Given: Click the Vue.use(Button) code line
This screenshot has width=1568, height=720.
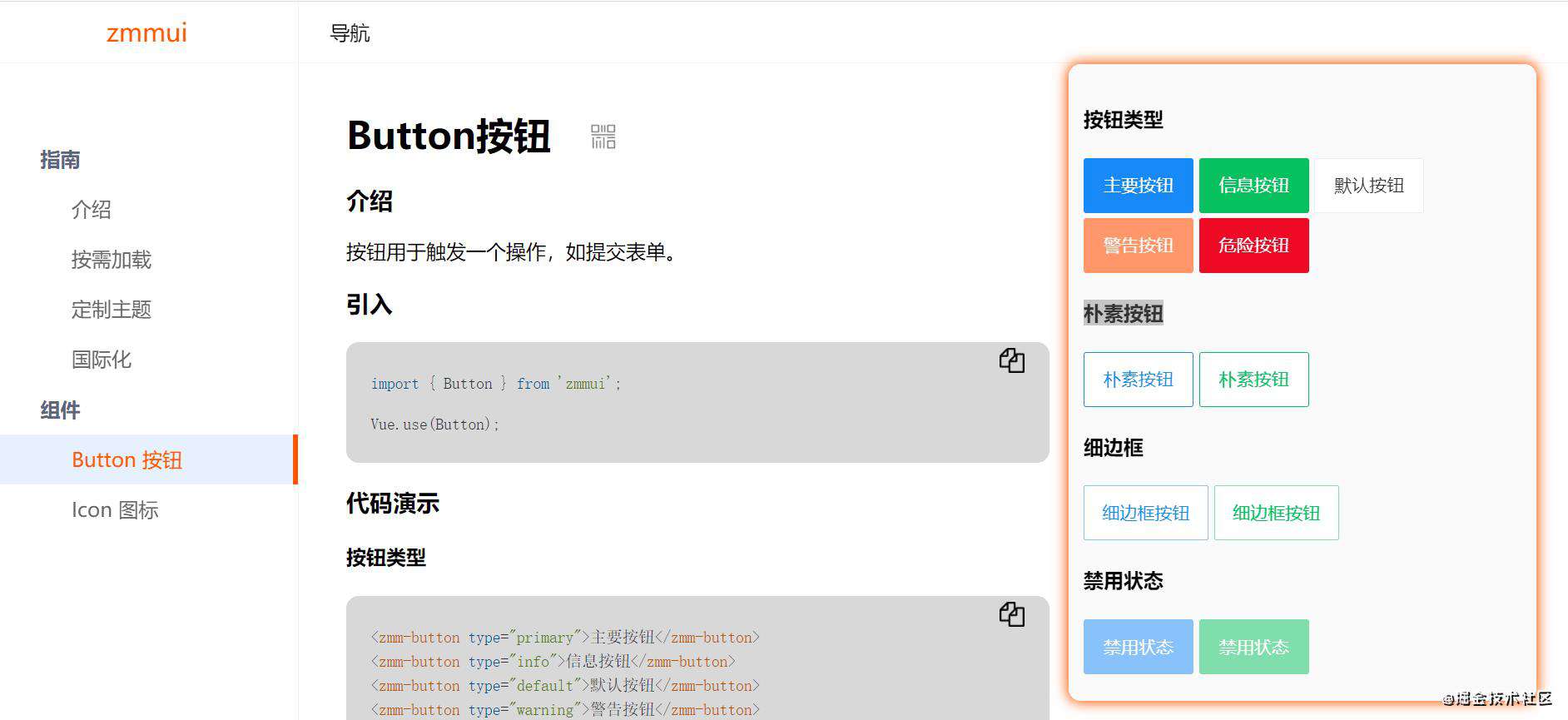Looking at the screenshot, I should [x=434, y=425].
